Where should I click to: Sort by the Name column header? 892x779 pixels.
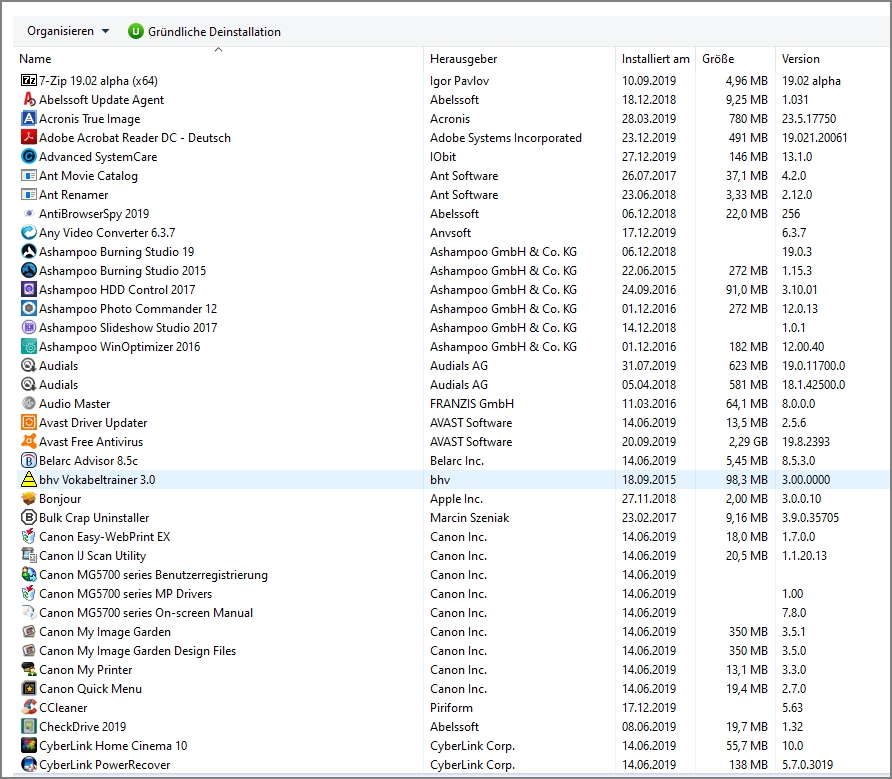[35, 59]
